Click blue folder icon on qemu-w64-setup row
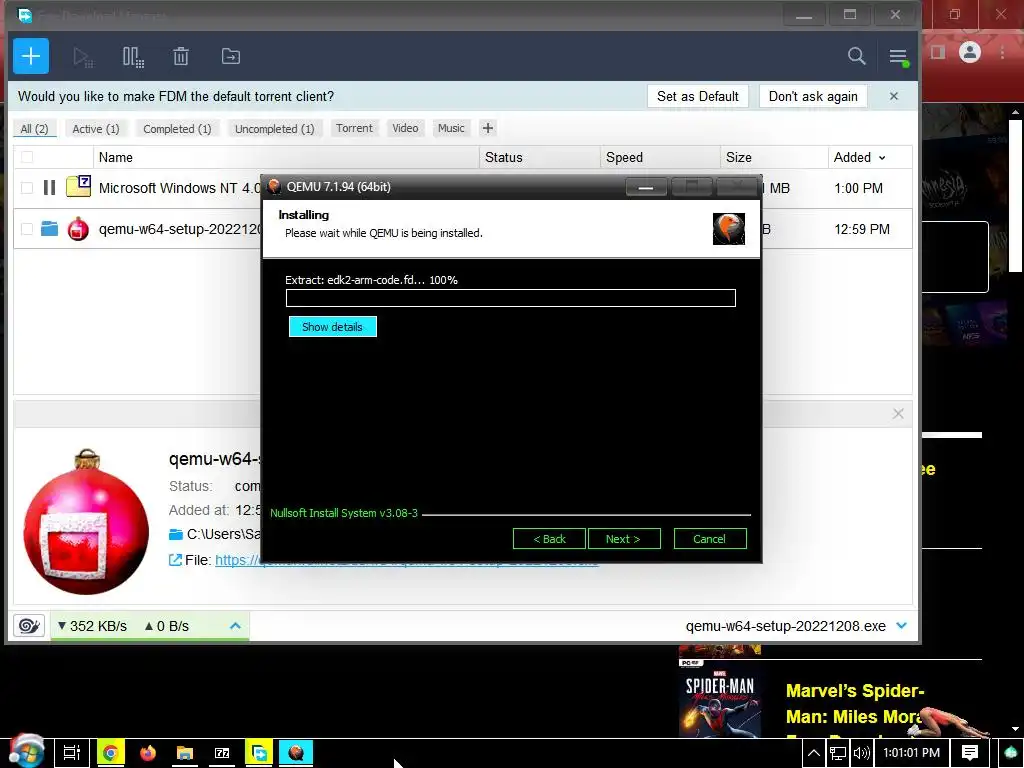1024x768 pixels. (50, 229)
